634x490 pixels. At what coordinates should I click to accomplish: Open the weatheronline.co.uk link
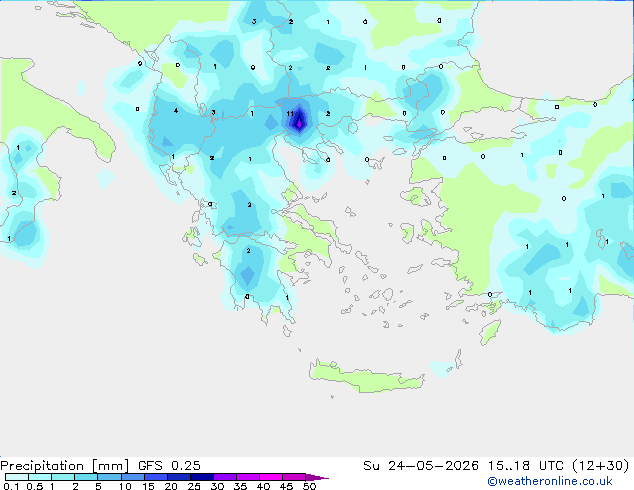tap(549, 481)
